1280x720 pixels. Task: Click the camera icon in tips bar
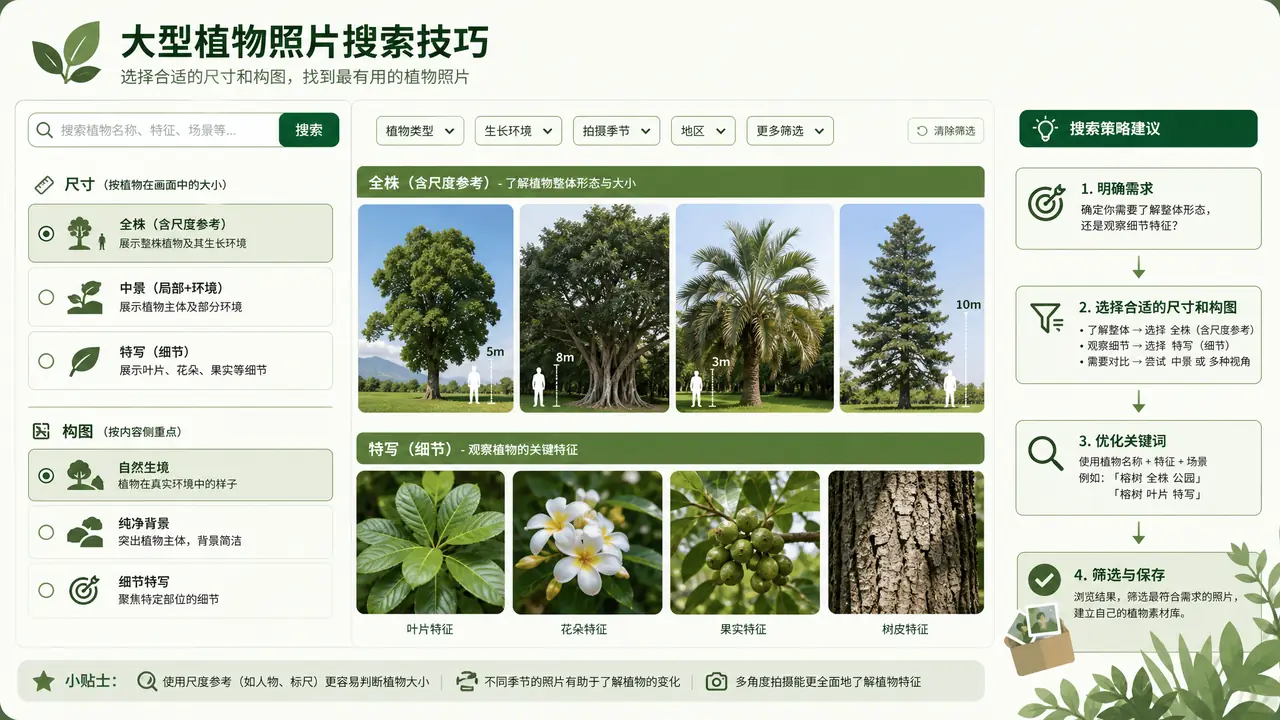(x=716, y=682)
